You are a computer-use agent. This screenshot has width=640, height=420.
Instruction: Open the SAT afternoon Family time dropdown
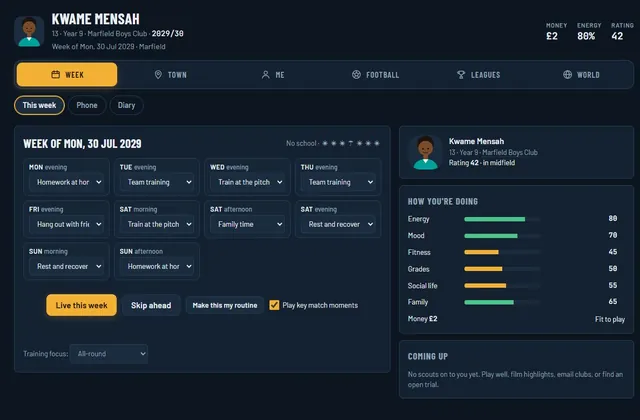(248, 224)
